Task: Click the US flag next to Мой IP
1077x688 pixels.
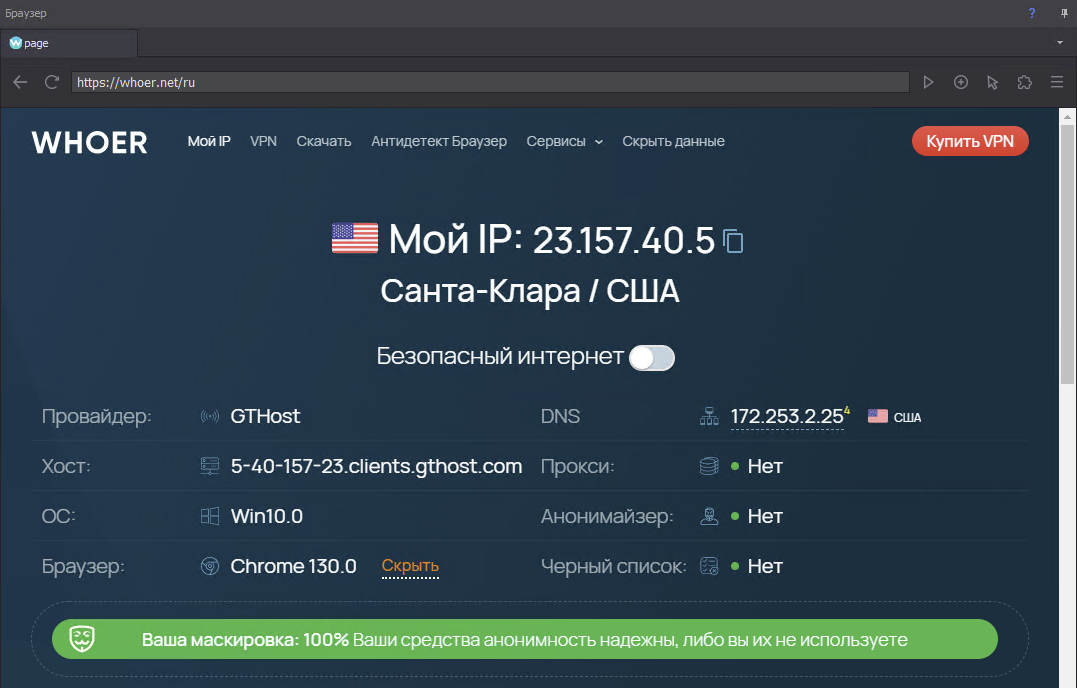Action: (x=354, y=238)
